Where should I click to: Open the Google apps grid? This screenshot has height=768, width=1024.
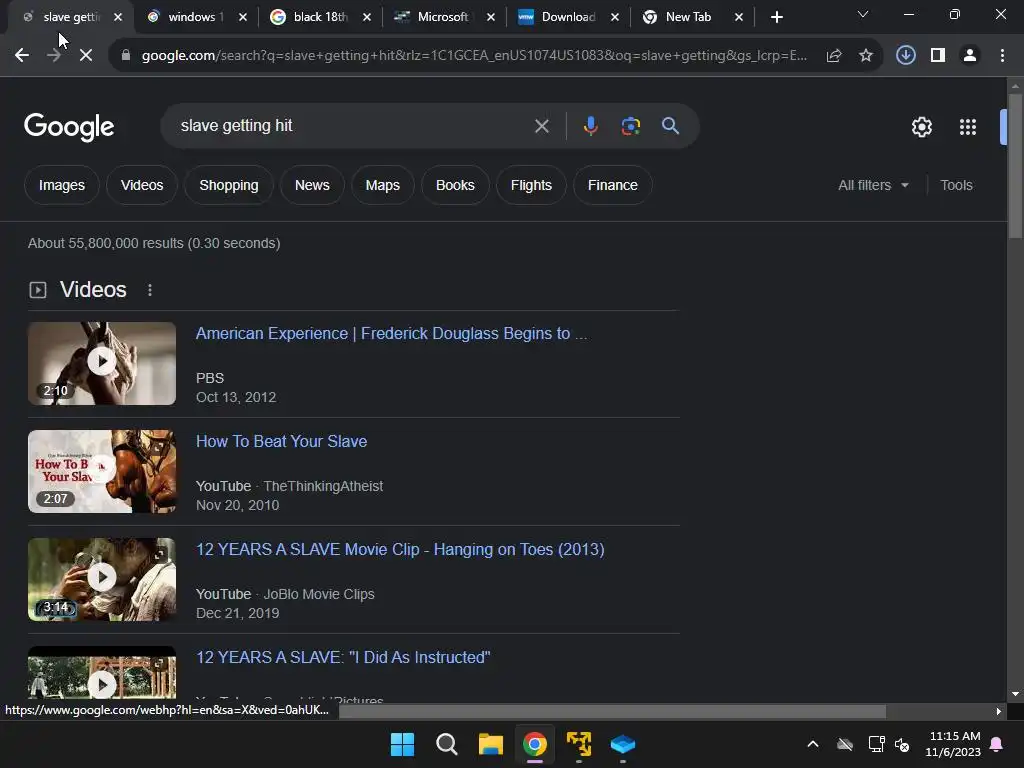[968, 127]
